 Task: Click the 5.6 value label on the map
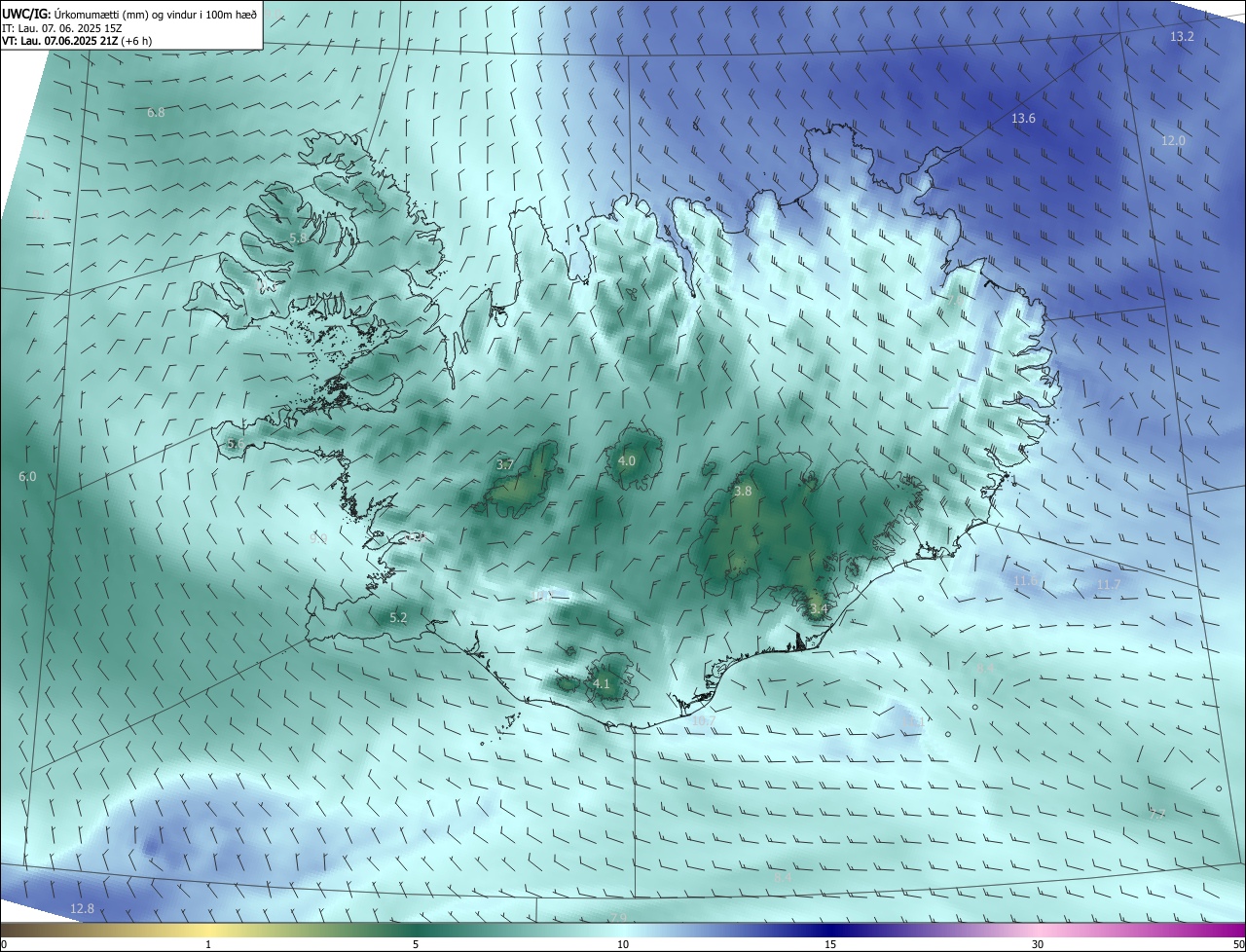[235, 444]
